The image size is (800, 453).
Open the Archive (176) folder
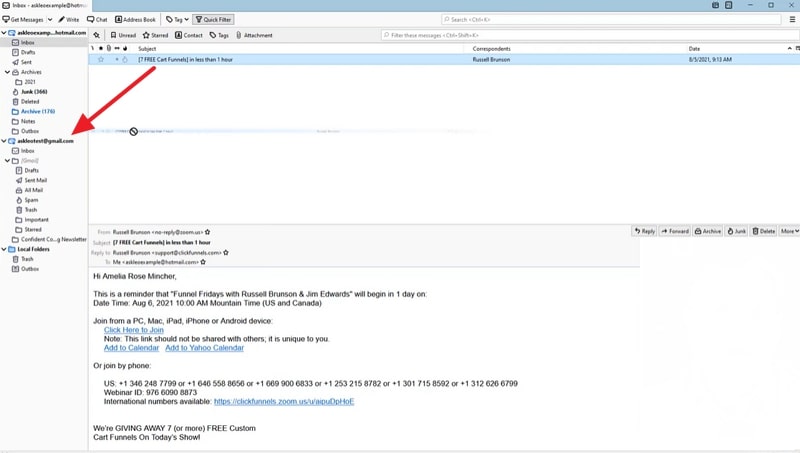[x=38, y=111]
